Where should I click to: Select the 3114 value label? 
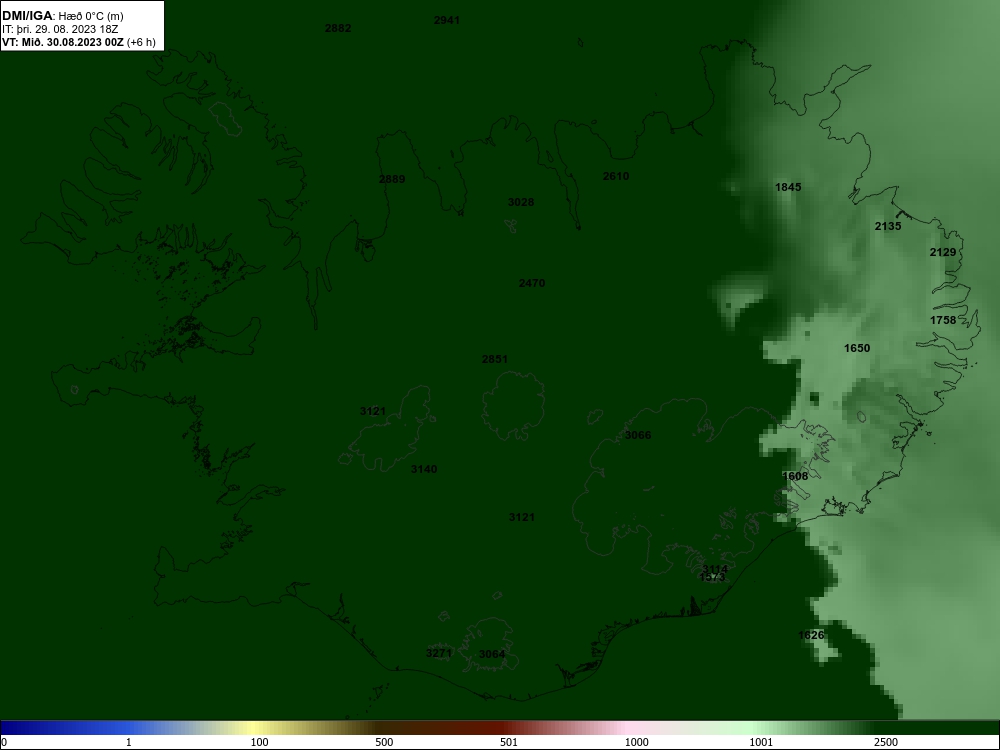[x=715, y=569]
